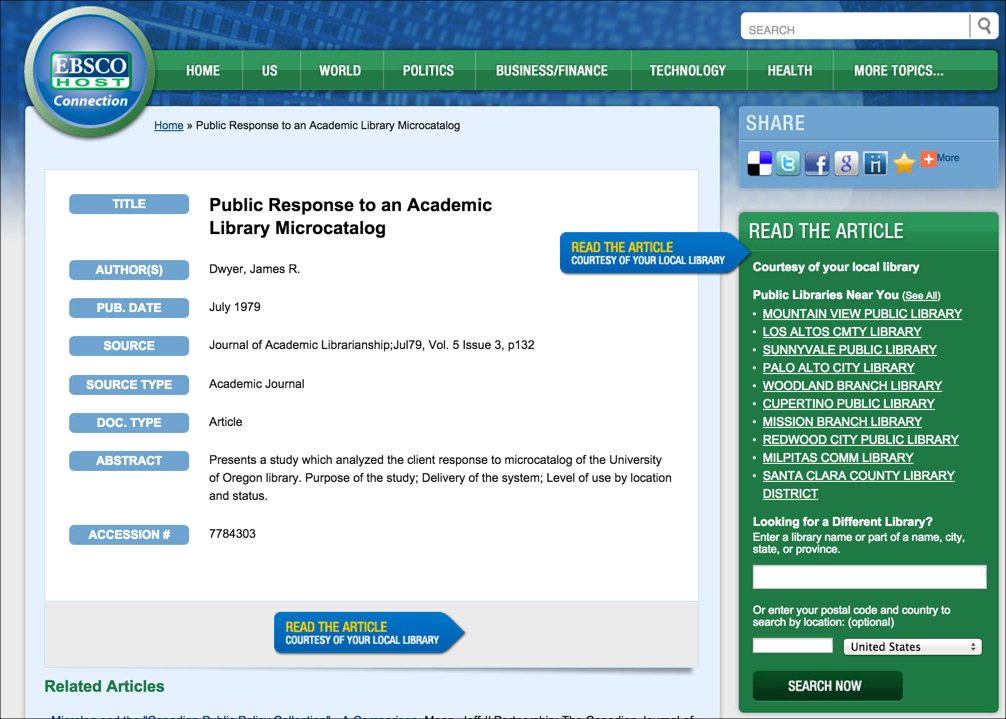Screen dimensions: 1006x719
Task: Open More sharing options
Action: click(940, 158)
